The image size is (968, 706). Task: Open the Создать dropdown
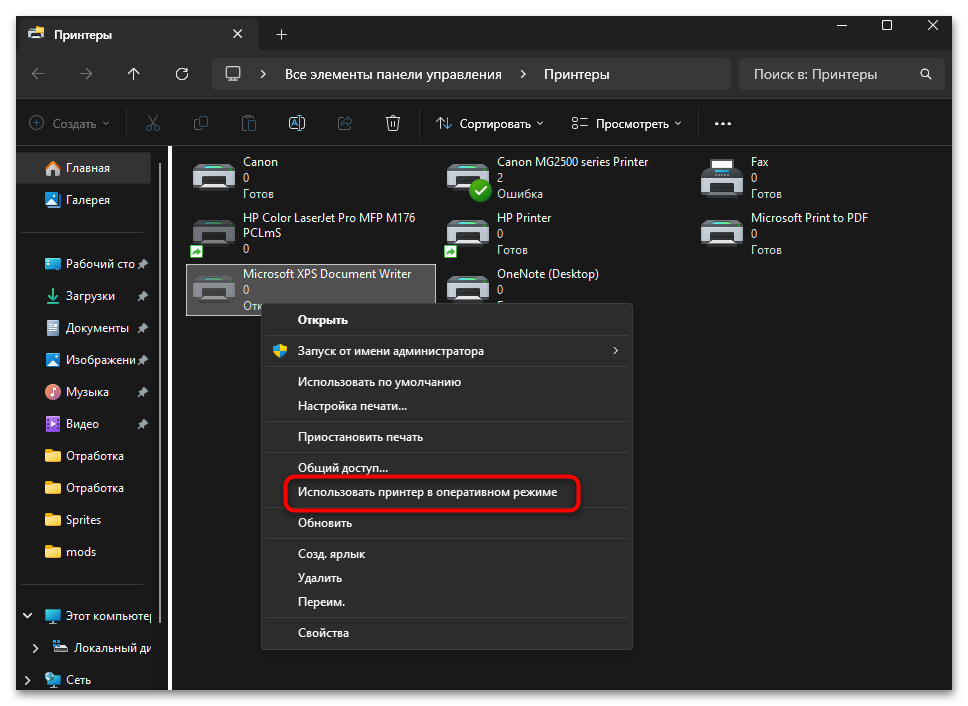(x=69, y=123)
